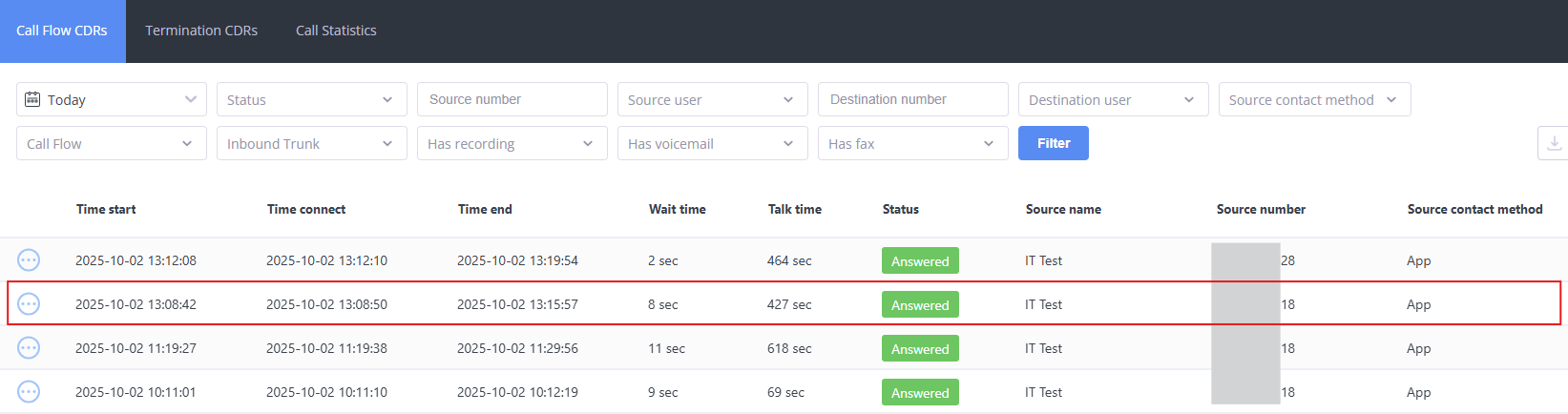Open the Source contact method dropdown
The image size is (1568, 414).
tap(1314, 99)
